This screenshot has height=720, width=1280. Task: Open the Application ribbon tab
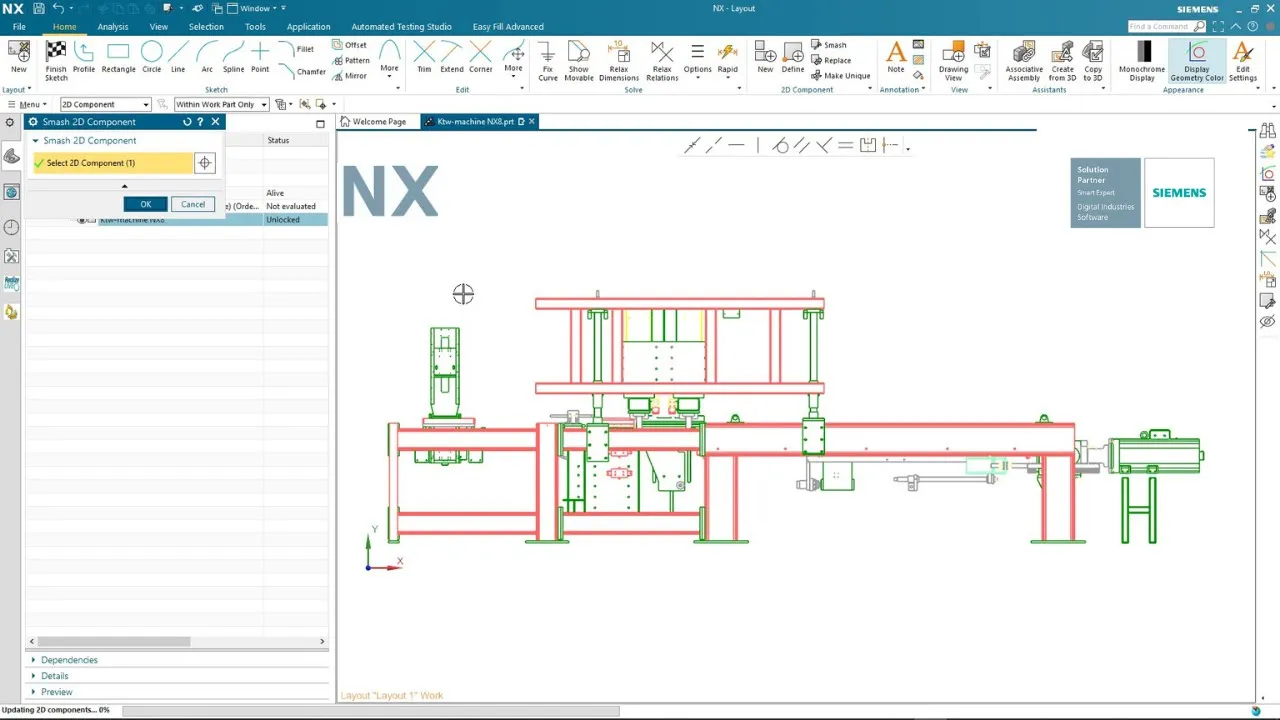point(308,27)
